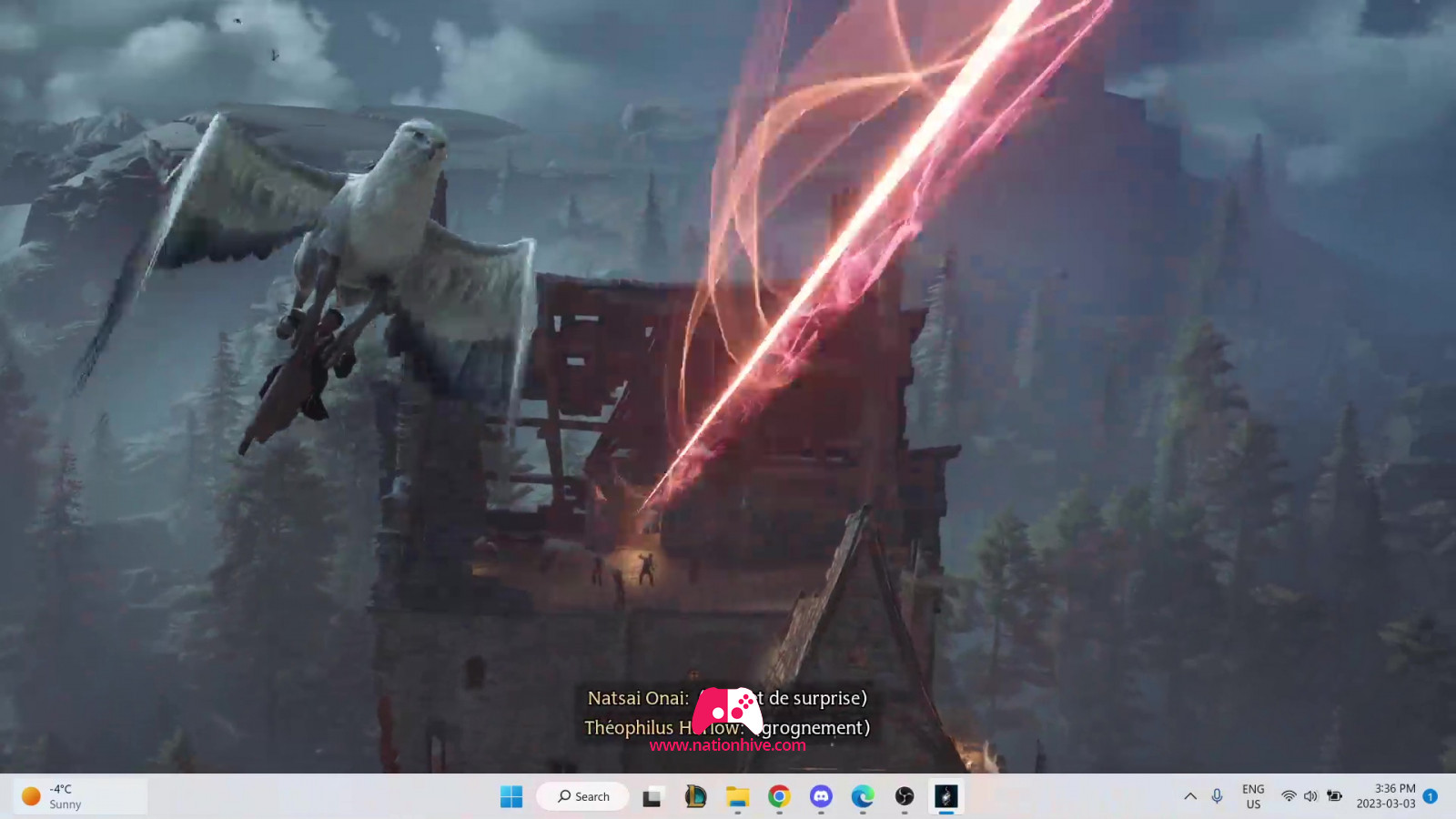Click the battery status tray icon
This screenshot has height=819, width=1456.
1334,796
